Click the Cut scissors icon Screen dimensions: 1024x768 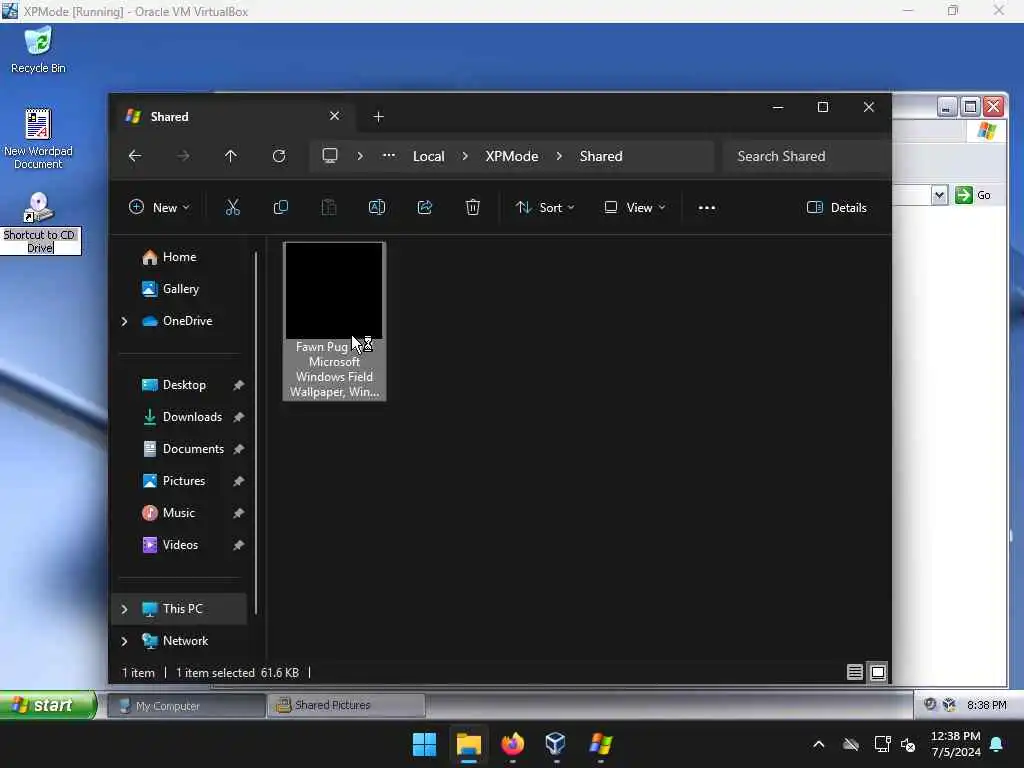232,208
